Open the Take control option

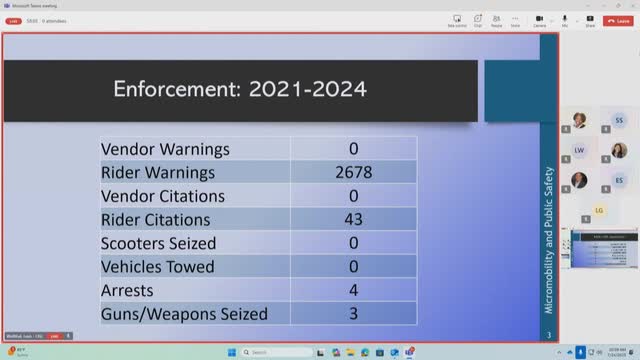pyautogui.click(x=457, y=21)
